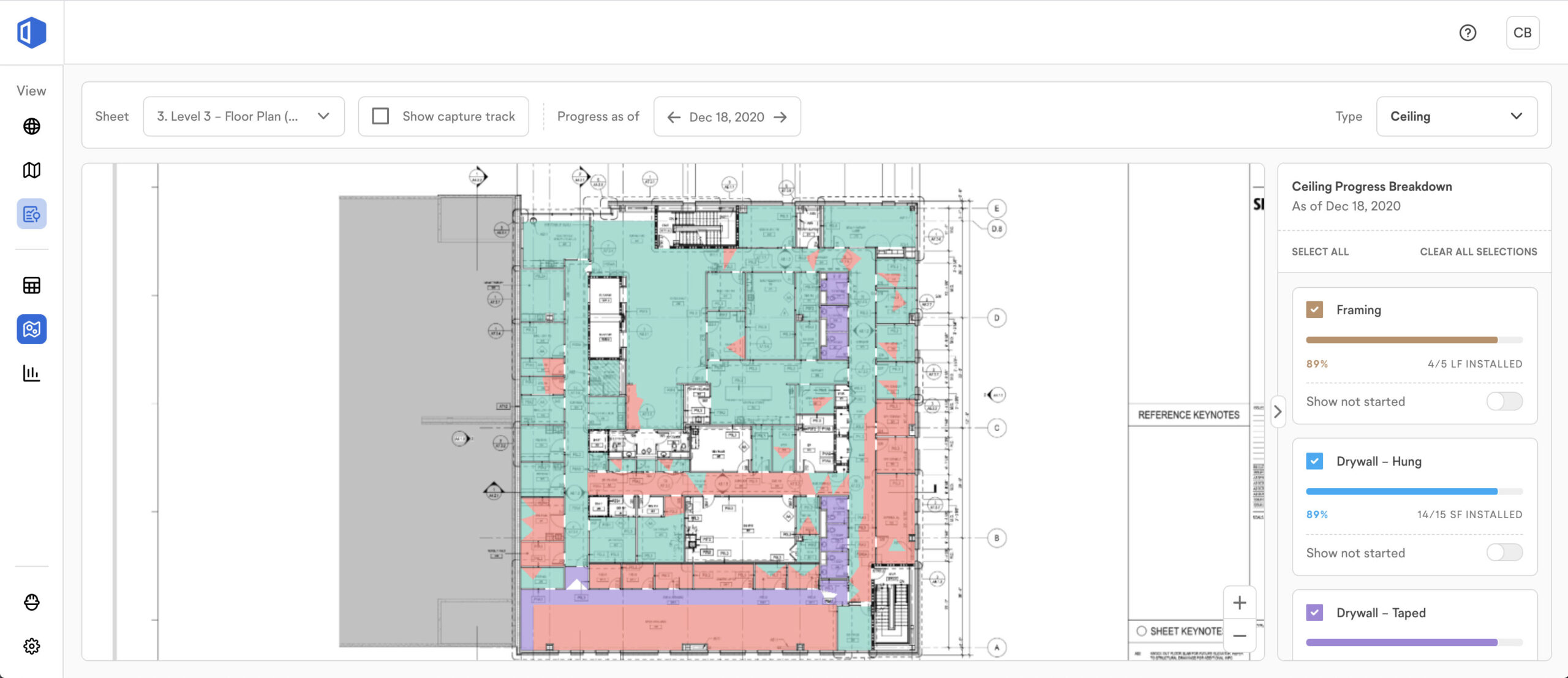Toggle Show not started under Drywall – Hung

pos(1504,552)
